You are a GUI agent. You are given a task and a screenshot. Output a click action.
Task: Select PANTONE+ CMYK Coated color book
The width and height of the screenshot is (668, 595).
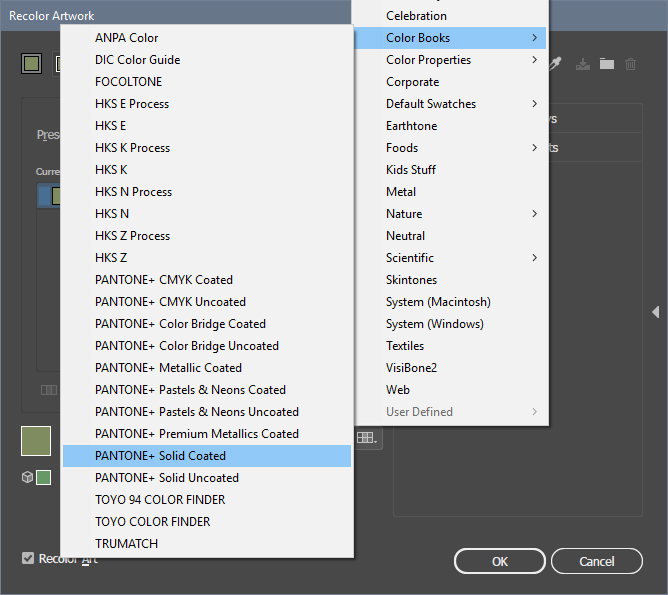coord(207,280)
